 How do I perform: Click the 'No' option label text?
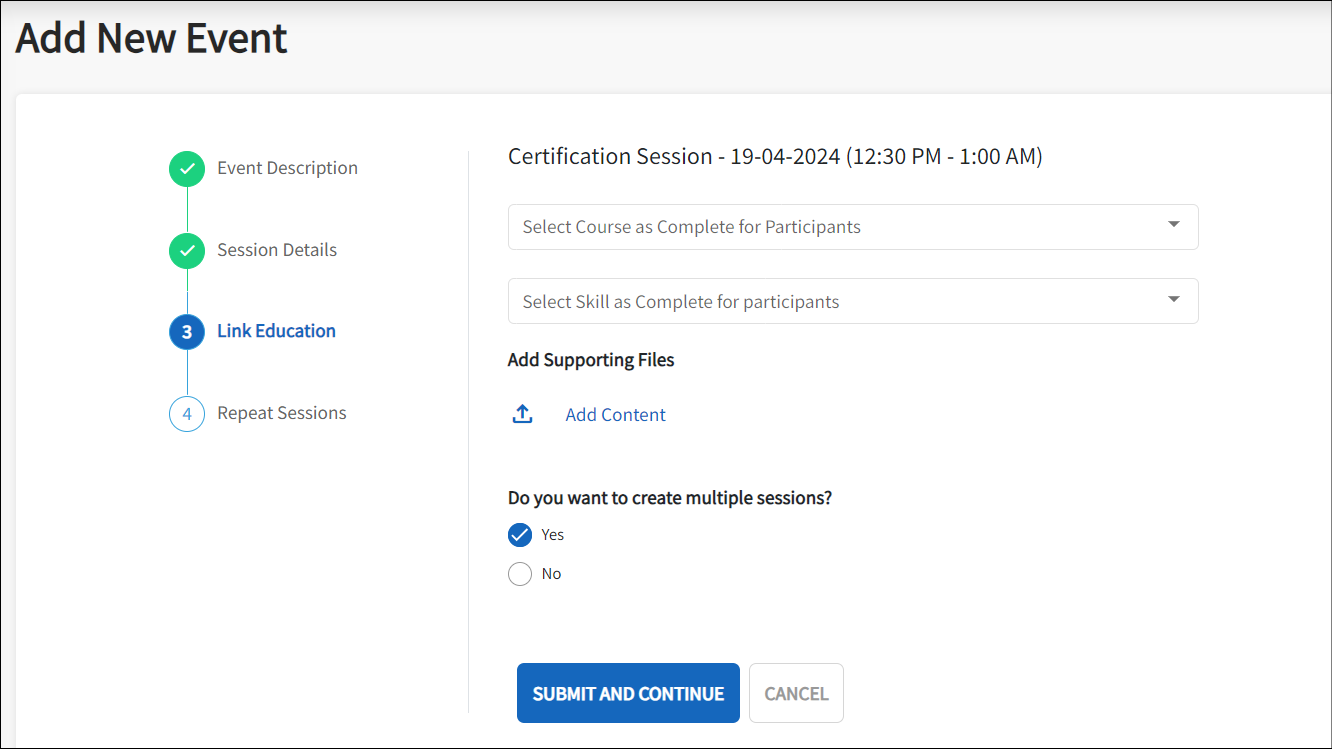click(552, 574)
